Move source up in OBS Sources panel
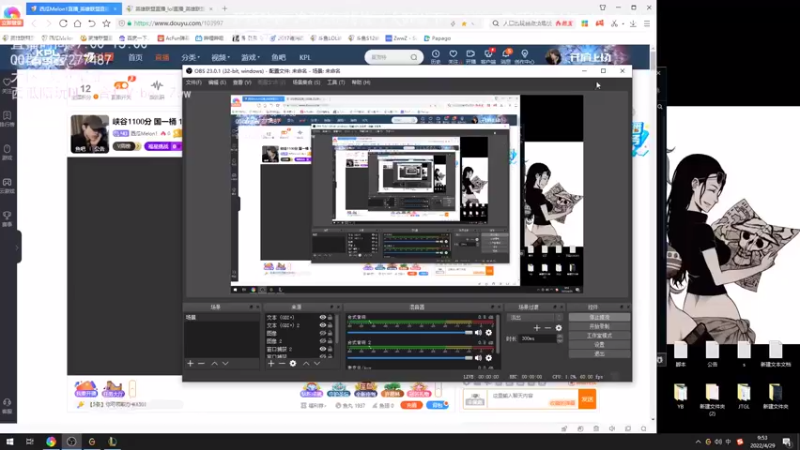The image size is (800, 450). pyautogui.click(x=306, y=363)
